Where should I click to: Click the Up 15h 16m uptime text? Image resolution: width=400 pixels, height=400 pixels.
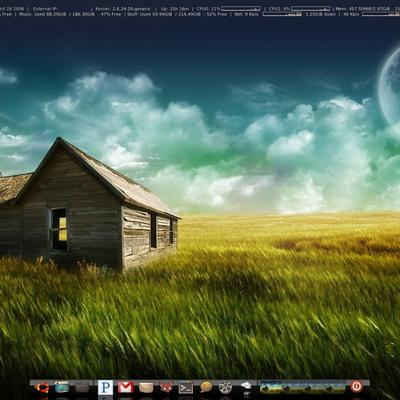click(174, 9)
